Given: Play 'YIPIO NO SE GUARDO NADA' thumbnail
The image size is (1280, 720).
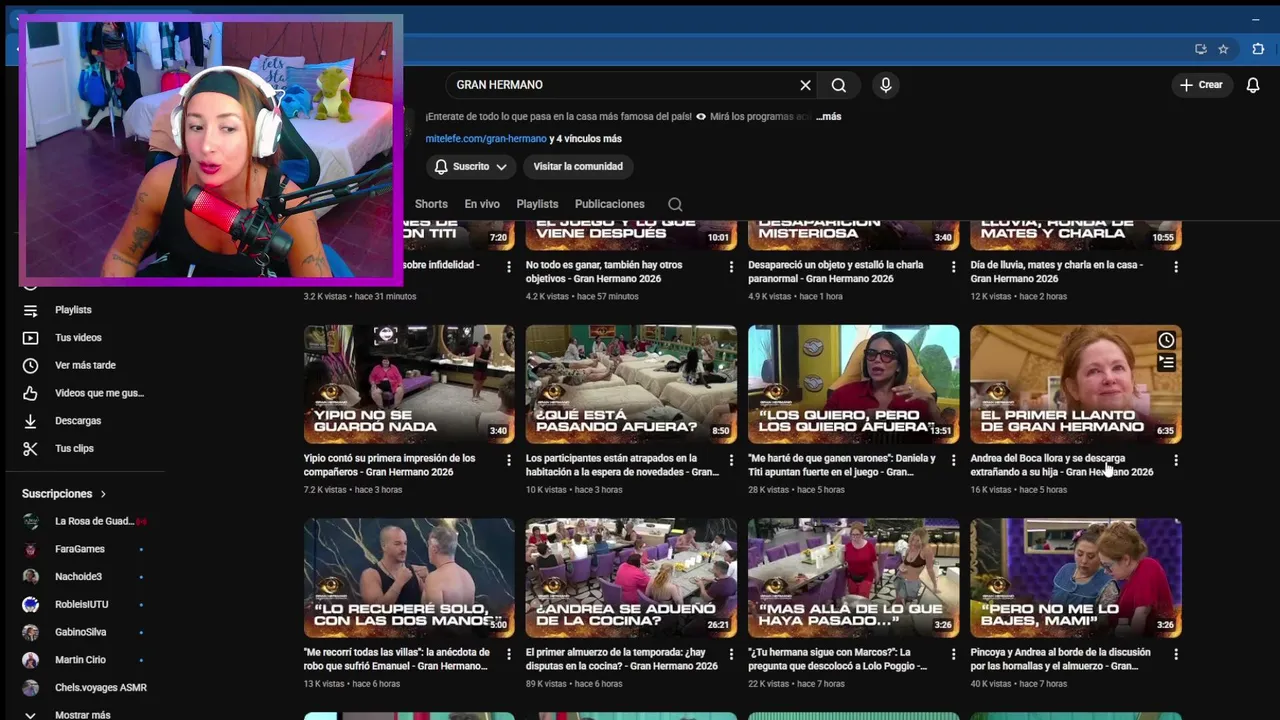Looking at the screenshot, I should click(x=409, y=384).
